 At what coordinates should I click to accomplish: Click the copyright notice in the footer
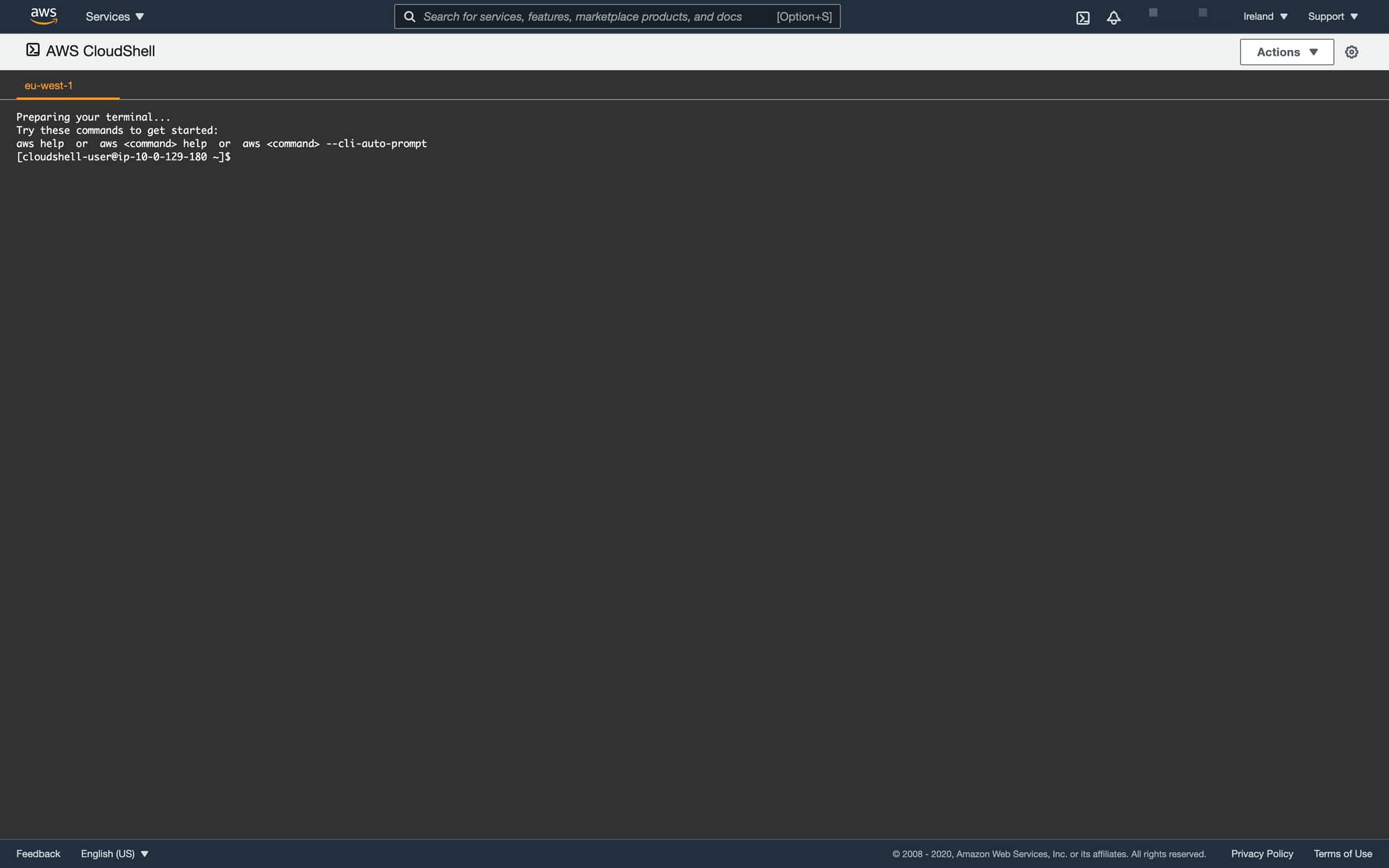pyautogui.click(x=1049, y=854)
